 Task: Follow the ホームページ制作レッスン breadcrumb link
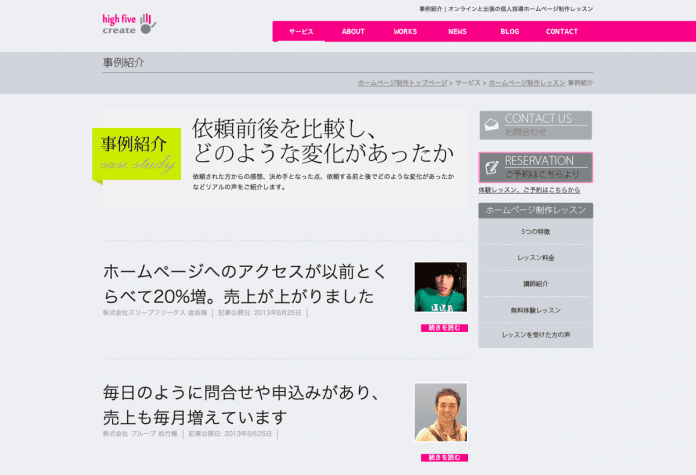tap(527, 83)
